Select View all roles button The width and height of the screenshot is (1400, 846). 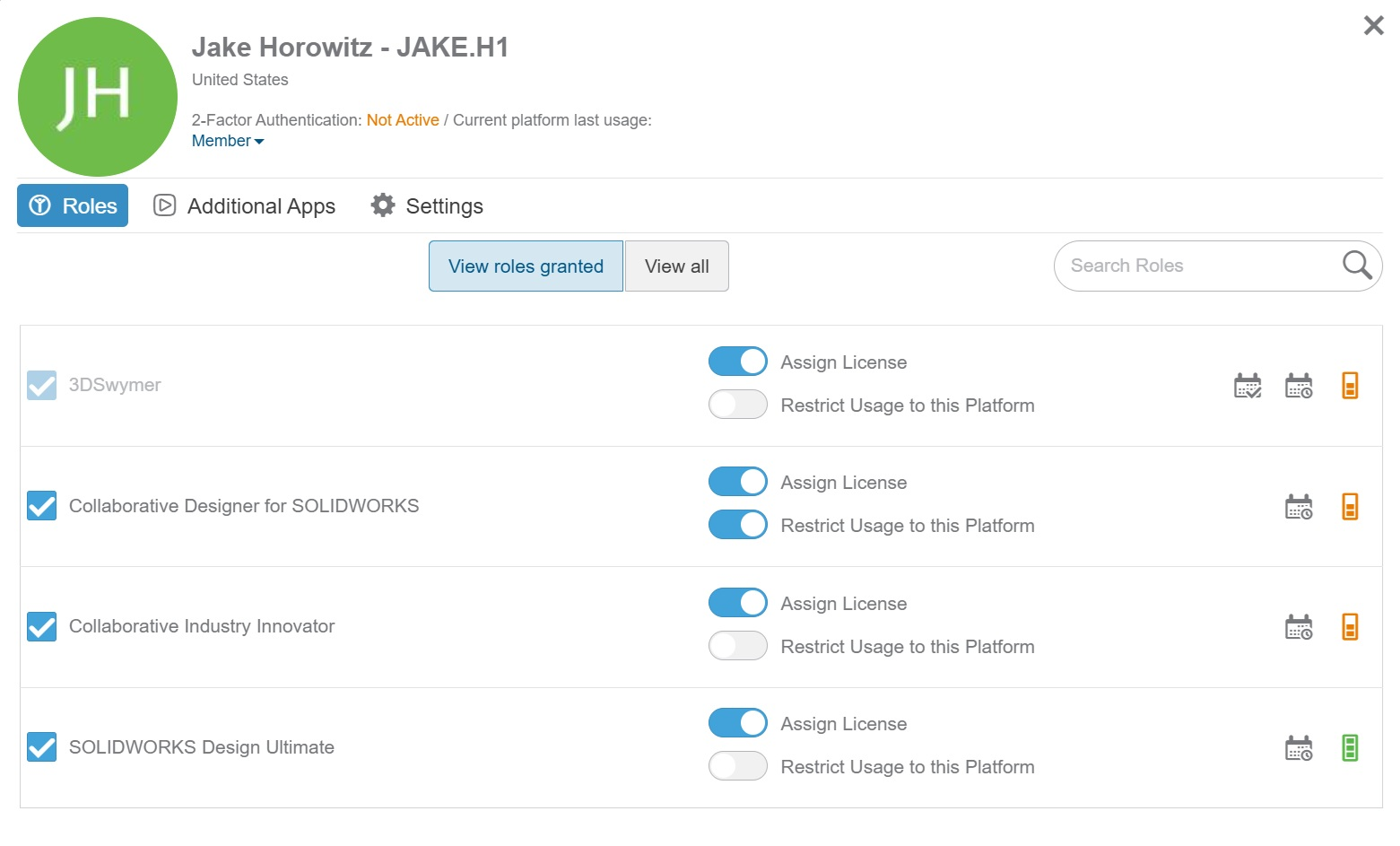click(677, 266)
